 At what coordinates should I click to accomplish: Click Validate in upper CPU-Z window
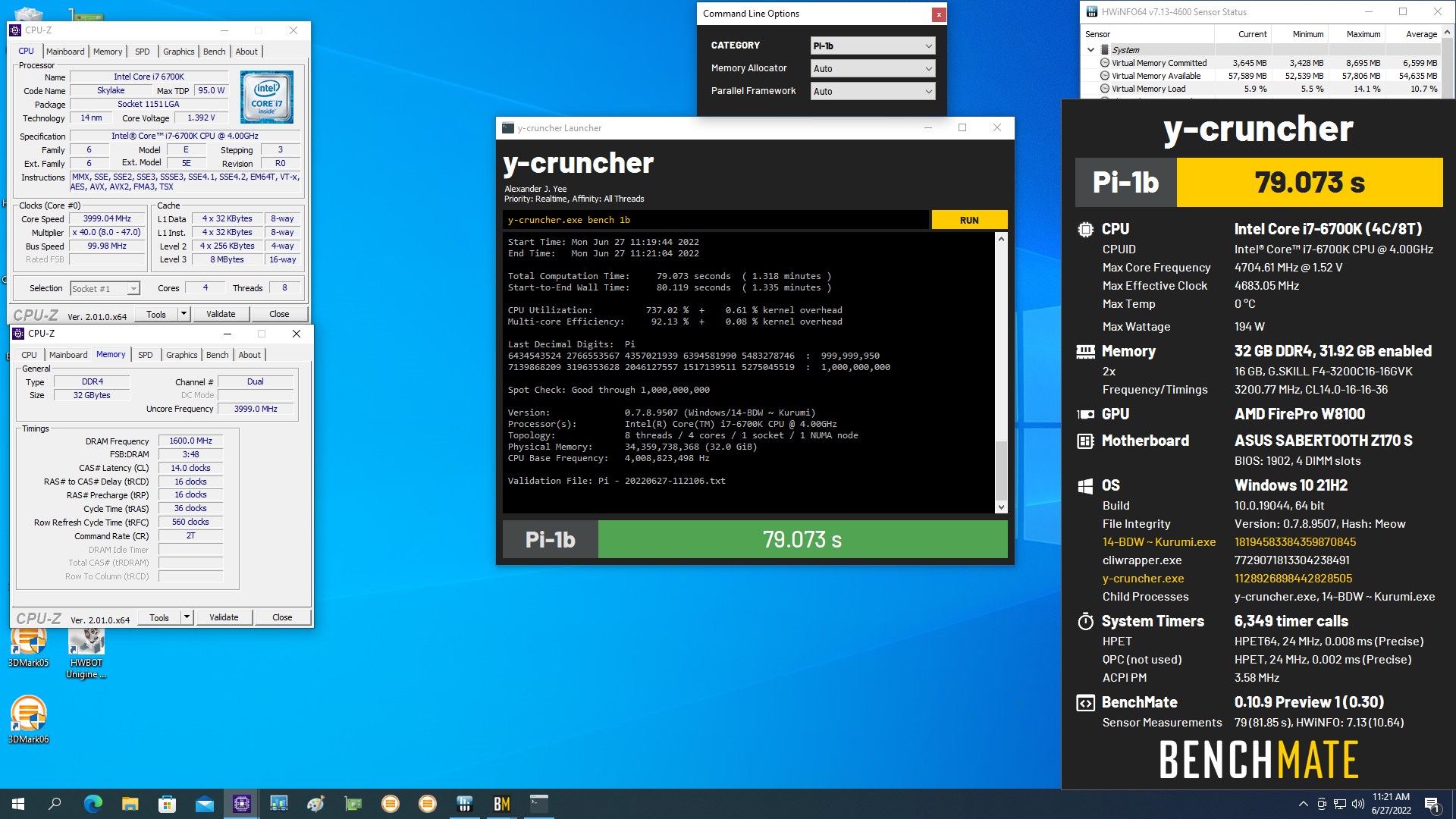point(221,314)
